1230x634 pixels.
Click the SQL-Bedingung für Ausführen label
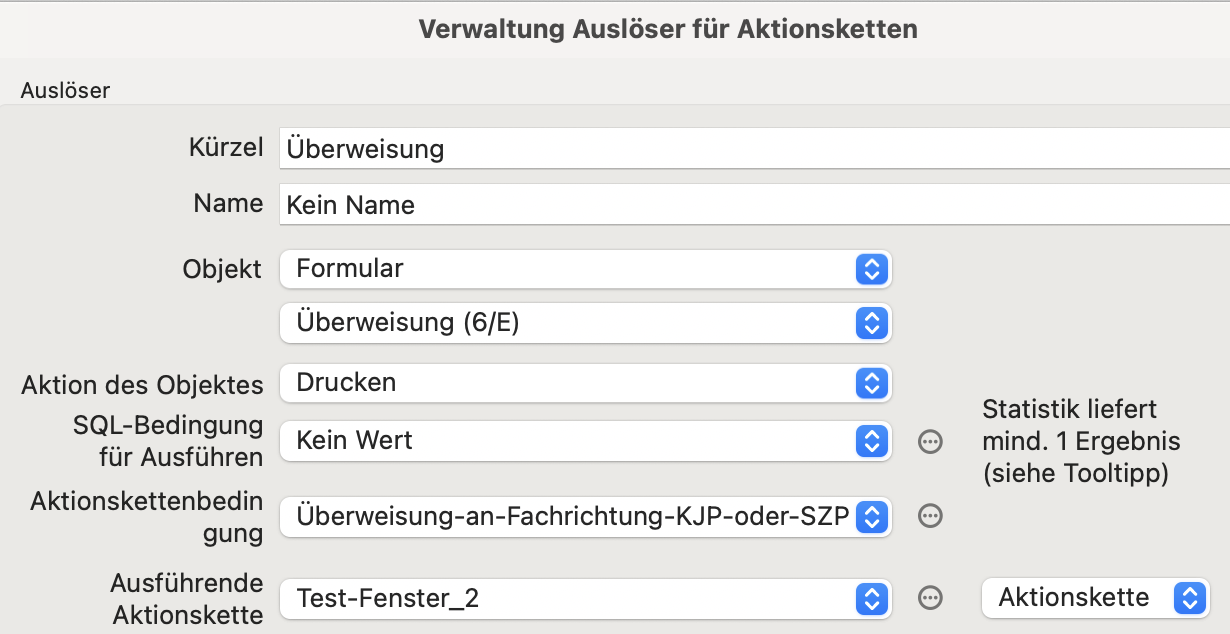click(x=168, y=441)
